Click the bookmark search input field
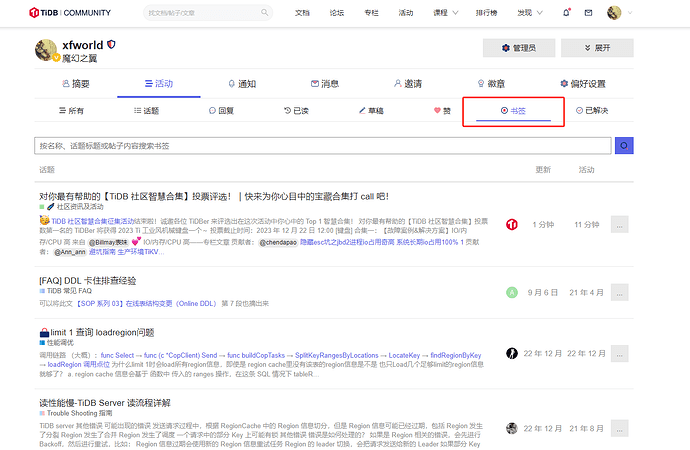 [x=322, y=146]
